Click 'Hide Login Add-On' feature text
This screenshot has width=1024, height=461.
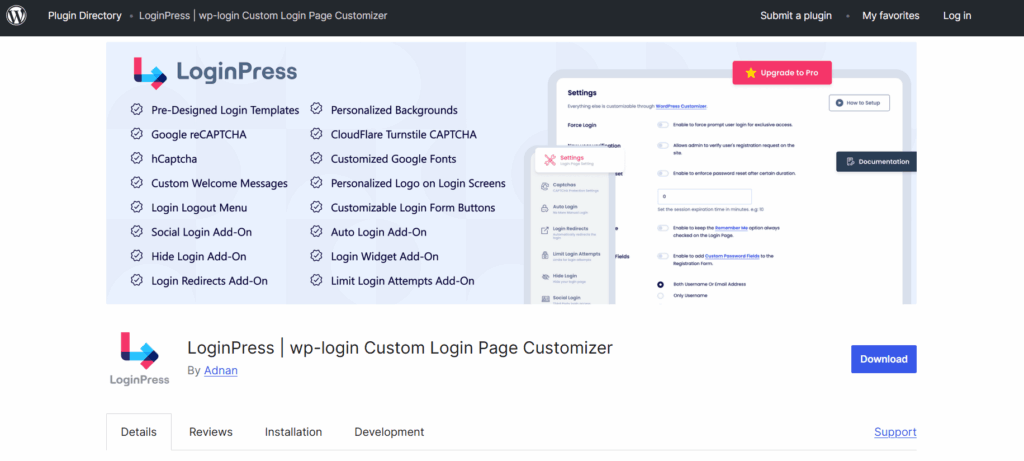click(199, 257)
